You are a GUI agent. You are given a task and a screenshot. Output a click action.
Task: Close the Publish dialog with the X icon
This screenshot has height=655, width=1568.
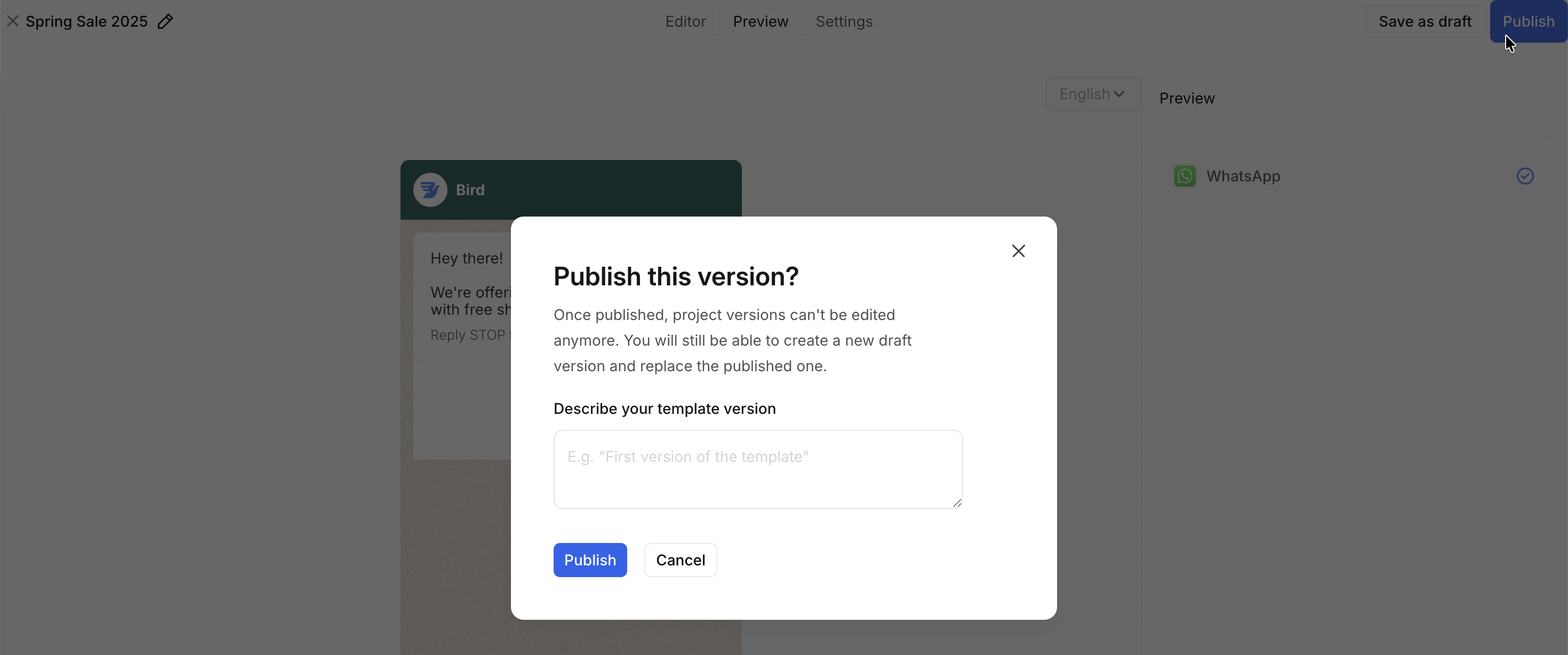point(1018,251)
